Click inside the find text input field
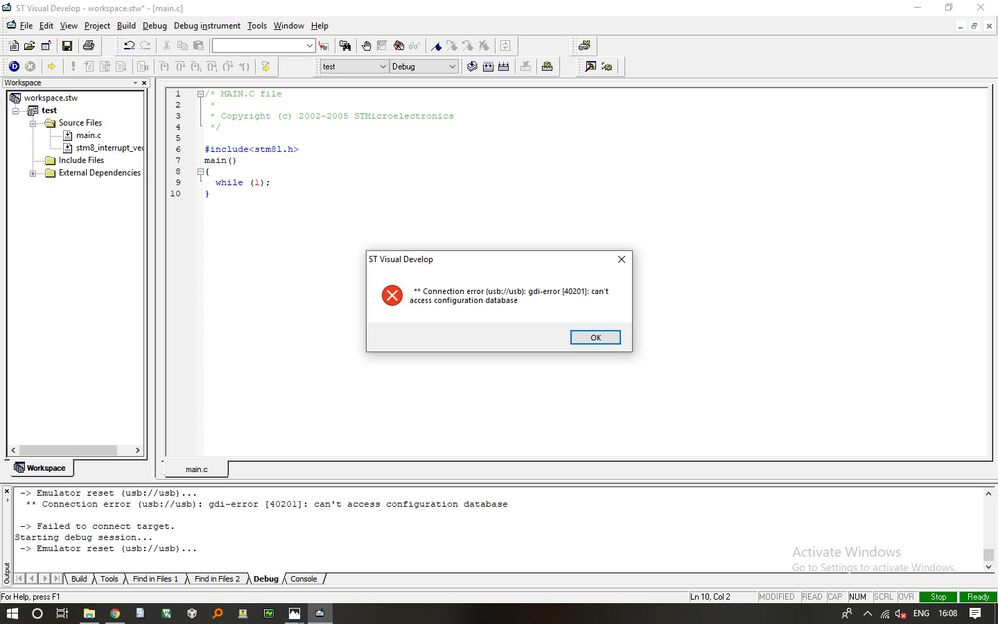The image size is (998, 624). pos(258,46)
